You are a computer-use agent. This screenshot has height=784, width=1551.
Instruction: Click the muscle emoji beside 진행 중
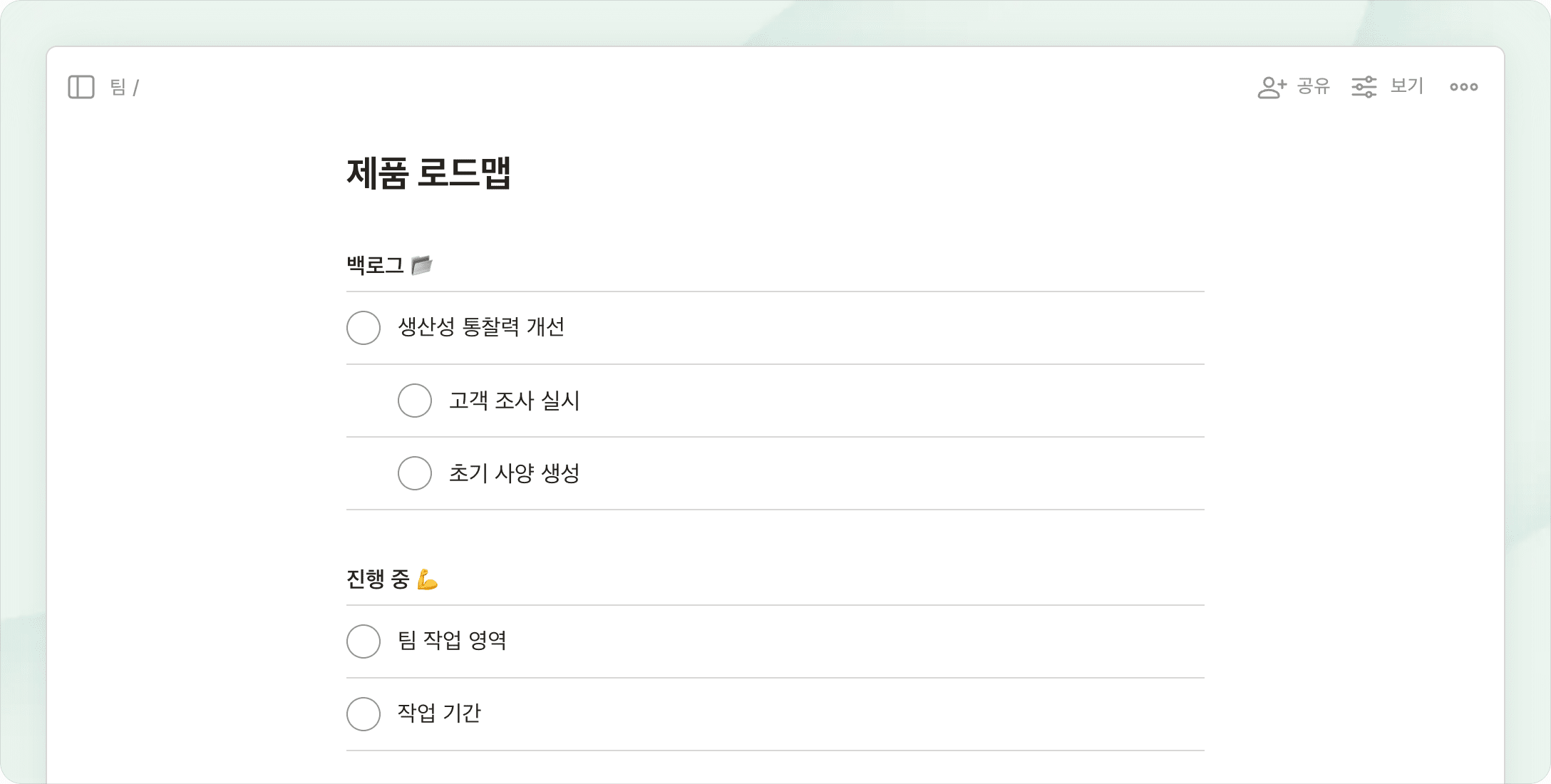[427, 579]
